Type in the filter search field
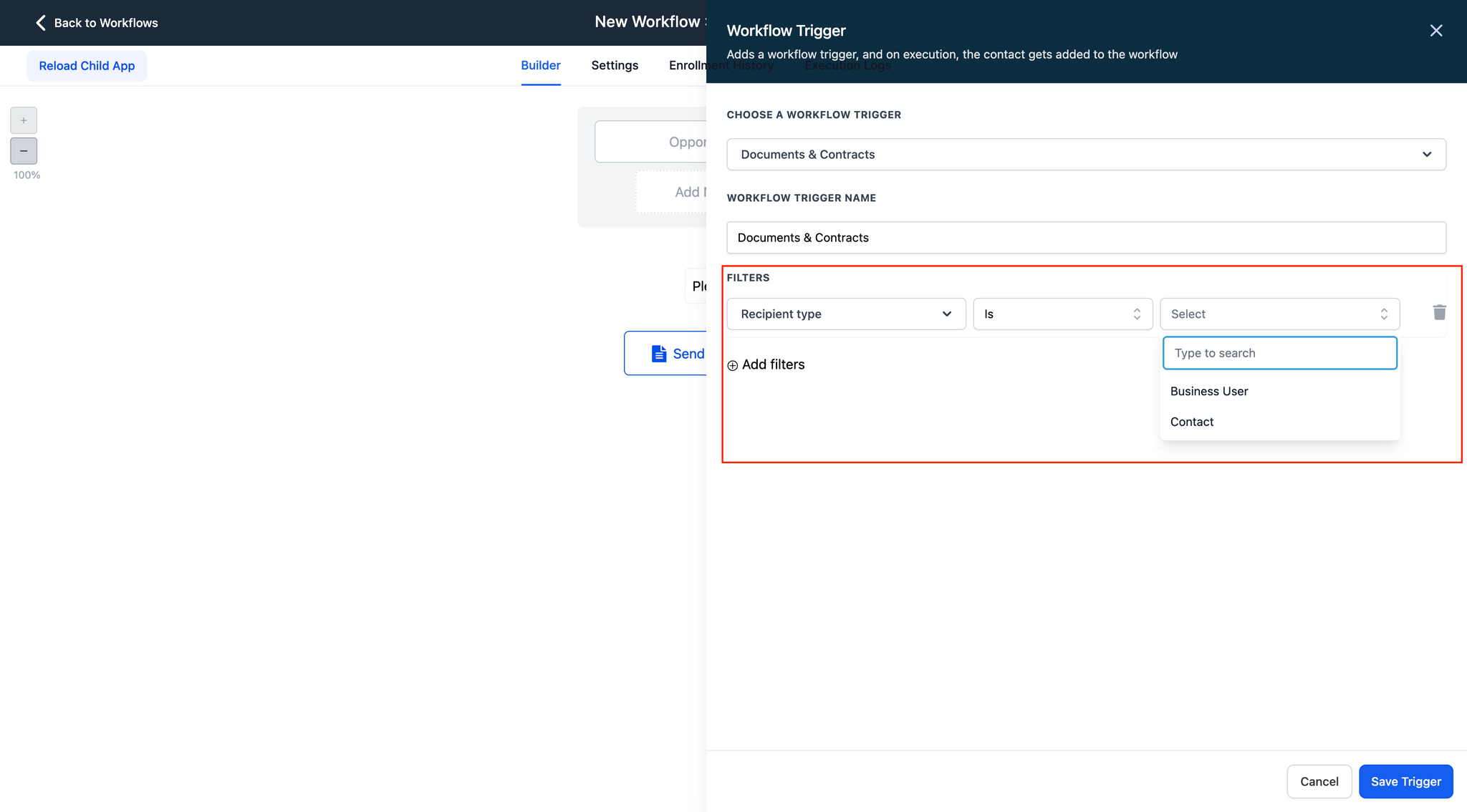 pyautogui.click(x=1280, y=352)
